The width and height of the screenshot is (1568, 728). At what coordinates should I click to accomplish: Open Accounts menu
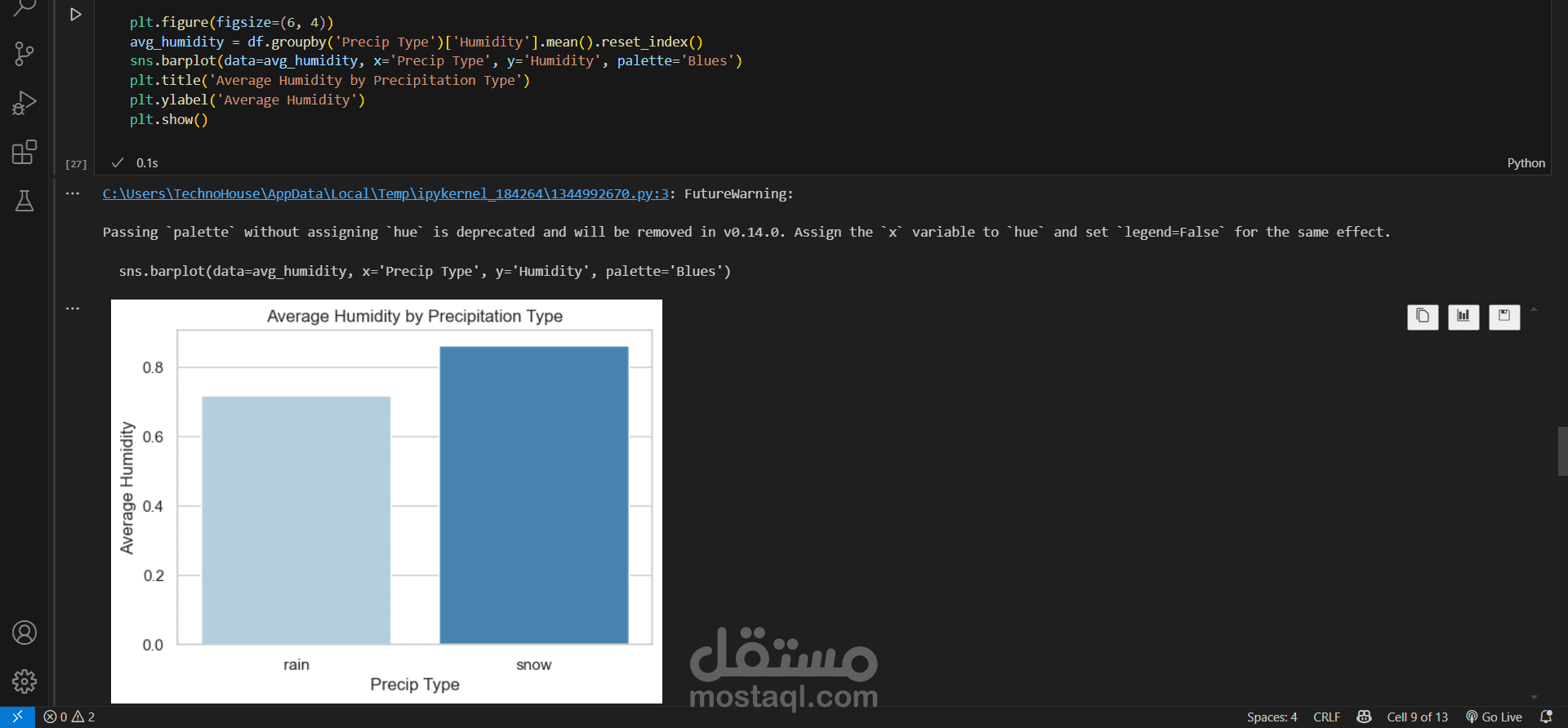click(x=24, y=633)
